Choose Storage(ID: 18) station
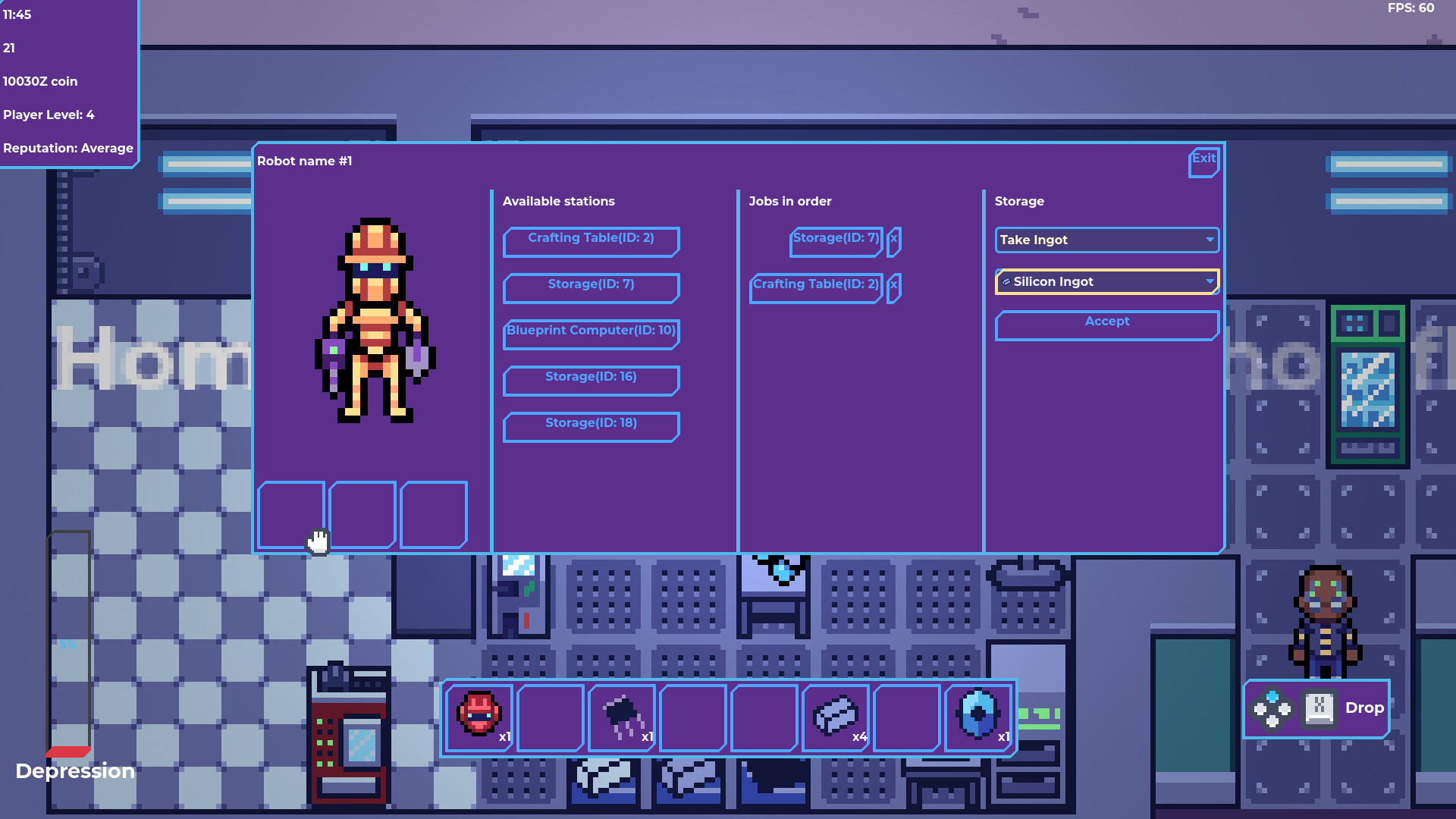Image resolution: width=1456 pixels, height=819 pixels. 591,426
